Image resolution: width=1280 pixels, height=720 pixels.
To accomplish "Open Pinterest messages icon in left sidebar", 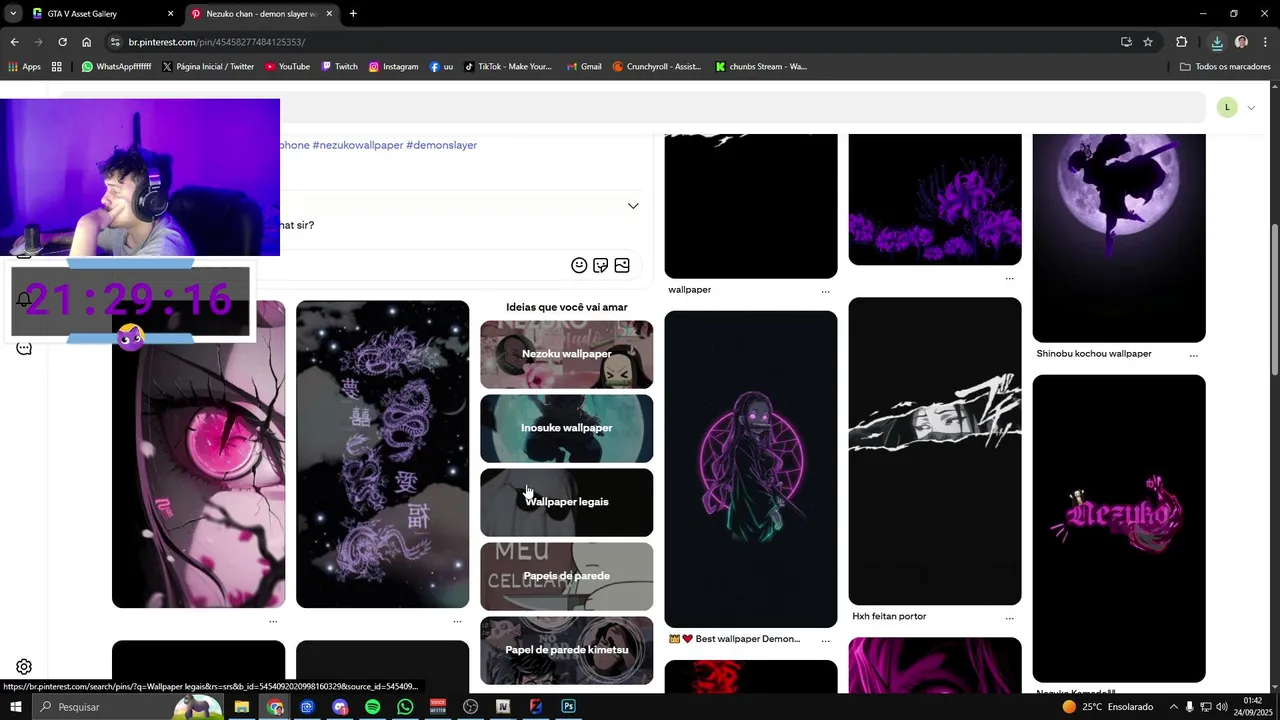I will [x=24, y=348].
